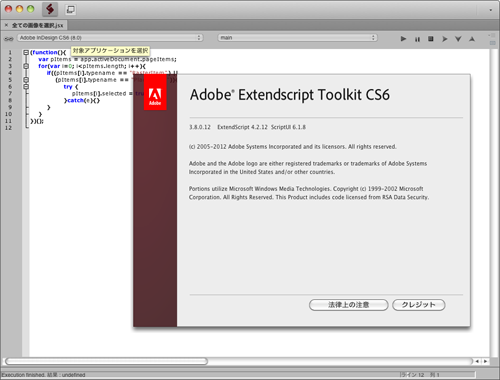Collapse the function block on line 1

(x=26, y=52)
